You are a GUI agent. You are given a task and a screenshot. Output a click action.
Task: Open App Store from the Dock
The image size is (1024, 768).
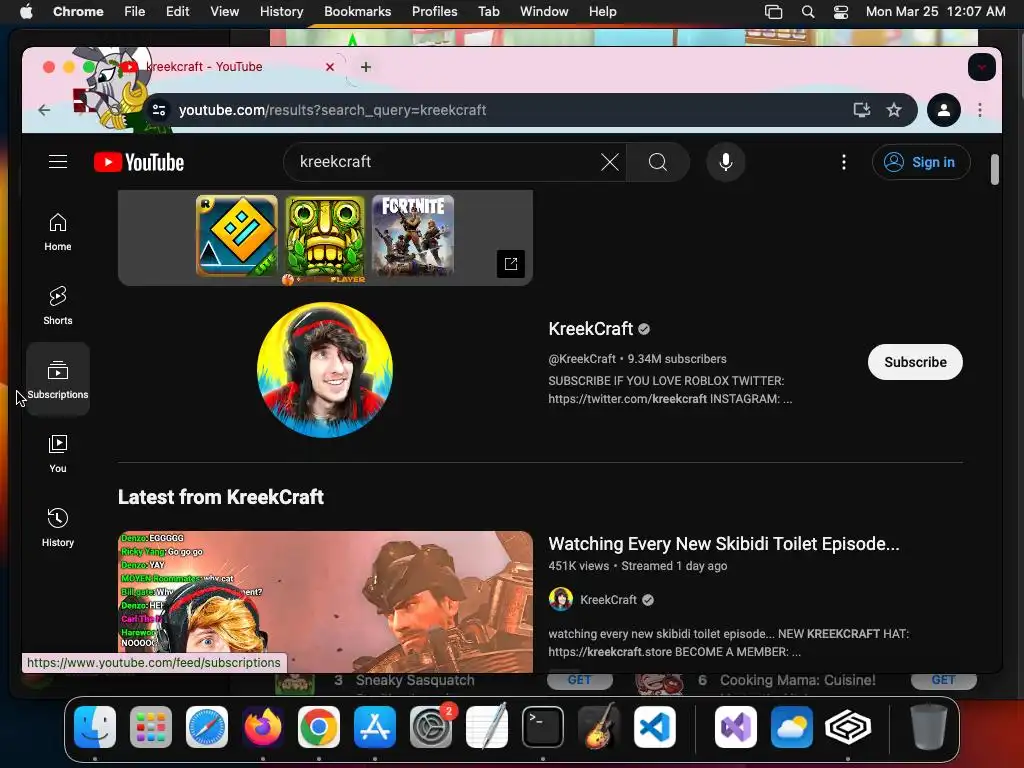pyautogui.click(x=375, y=727)
